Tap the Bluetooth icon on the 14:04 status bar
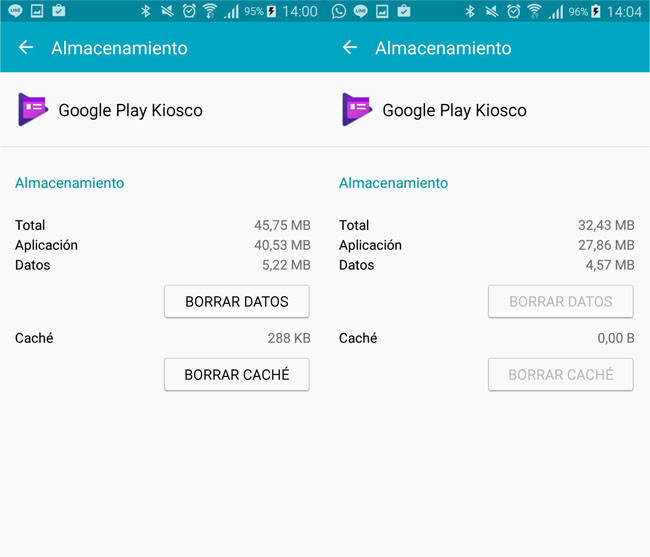This screenshot has width=650, height=557. (470, 11)
